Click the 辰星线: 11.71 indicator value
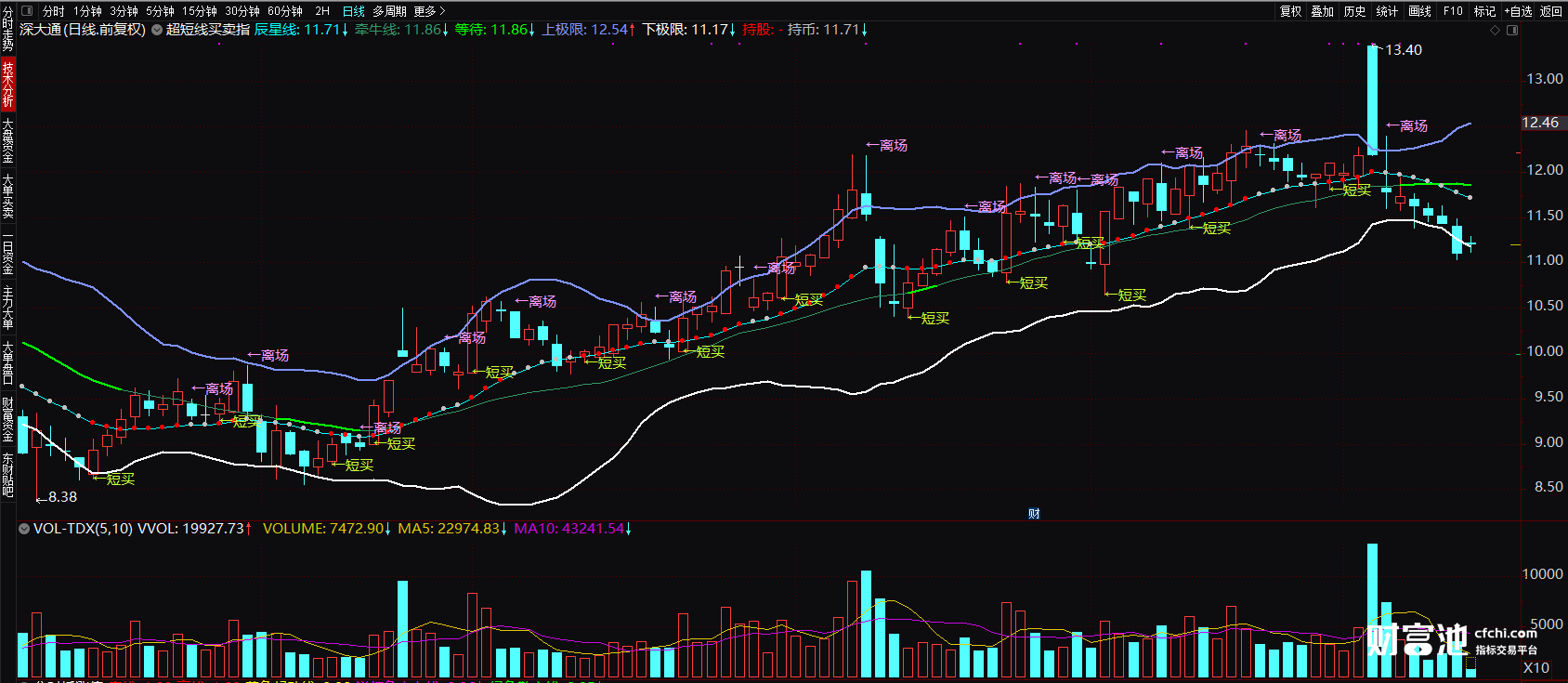Image resolution: width=1568 pixels, height=683 pixels. click(301, 30)
